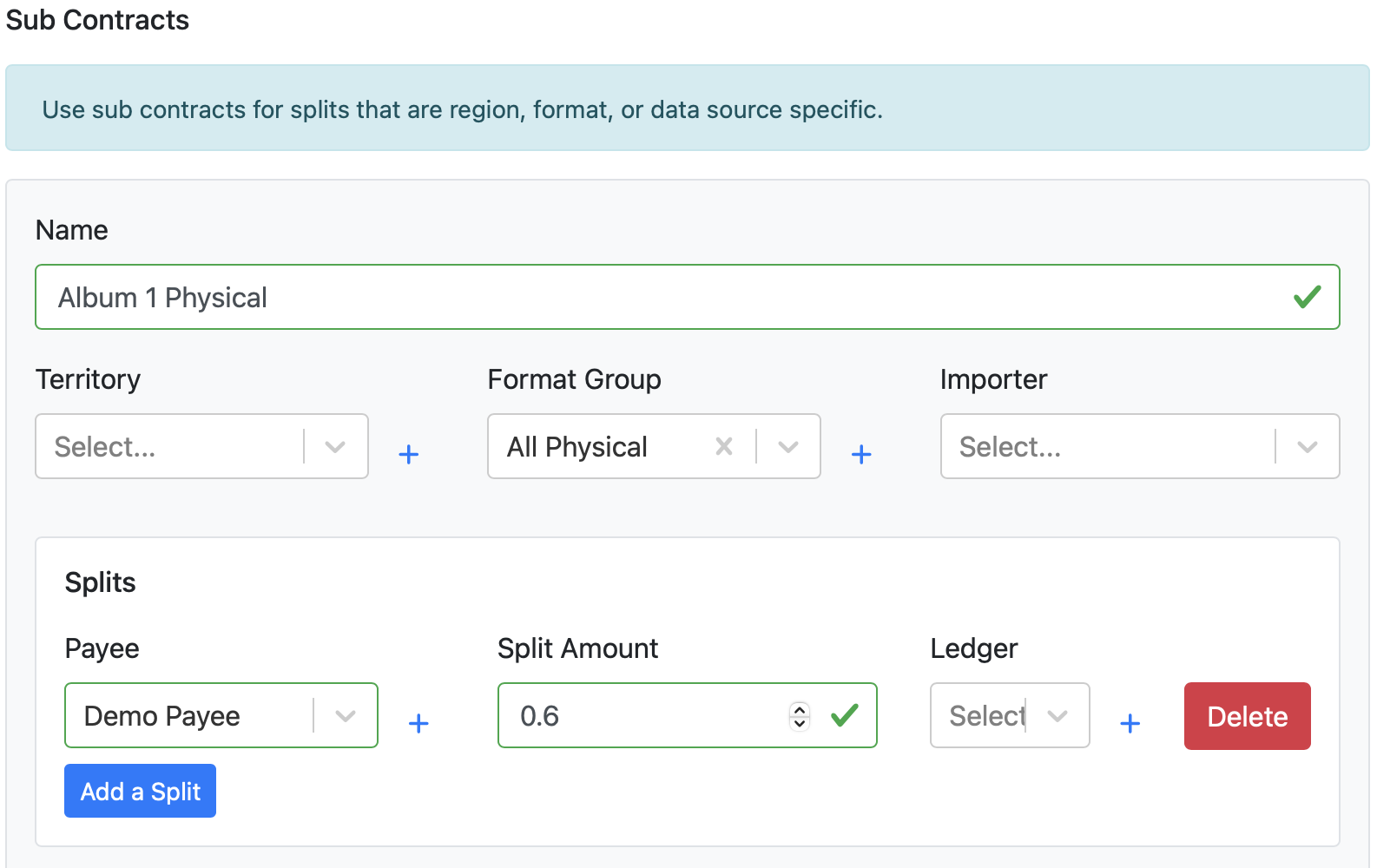Click the sub contracts info banner

(x=687, y=108)
